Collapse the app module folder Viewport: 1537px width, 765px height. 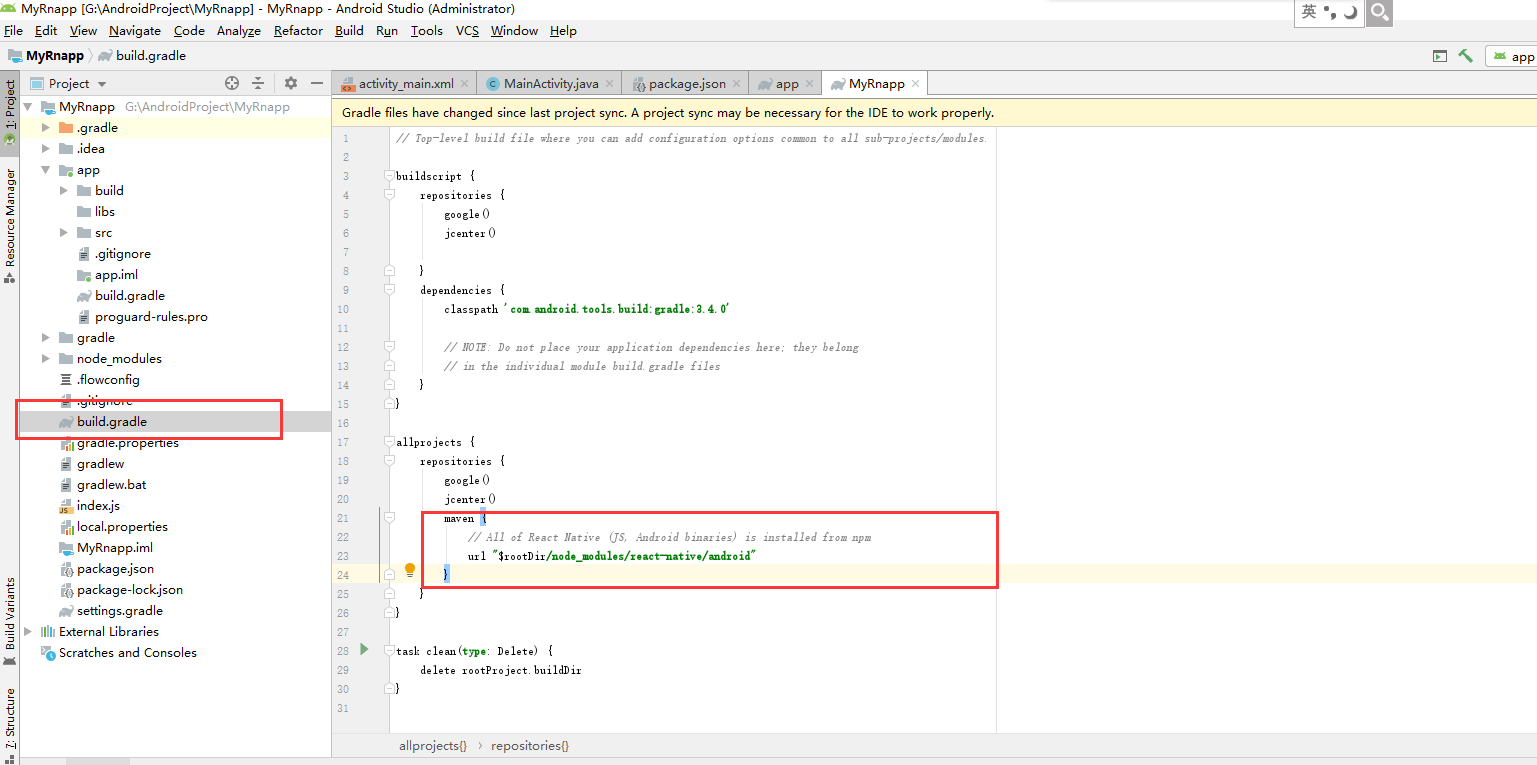46,170
